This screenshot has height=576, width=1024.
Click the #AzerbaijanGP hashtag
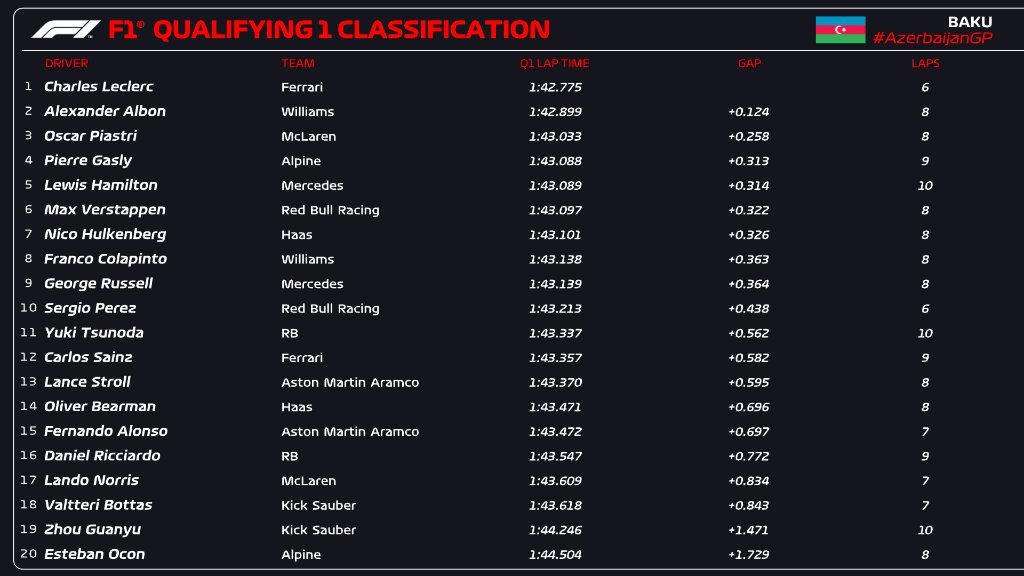(932, 38)
